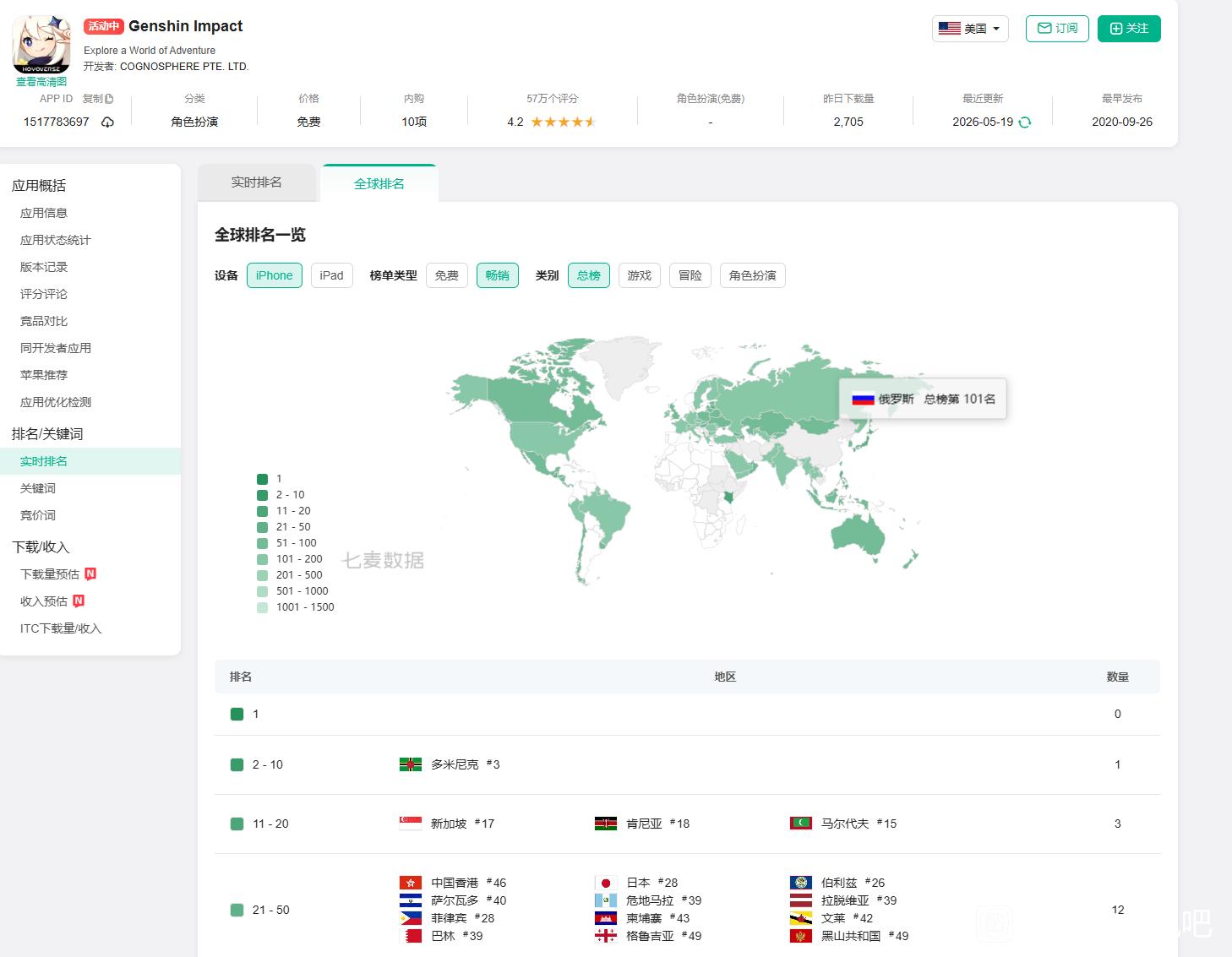This screenshot has height=957, width=1232.
Task: Click the 马尔代夫 flag icon
Action: click(x=801, y=824)
